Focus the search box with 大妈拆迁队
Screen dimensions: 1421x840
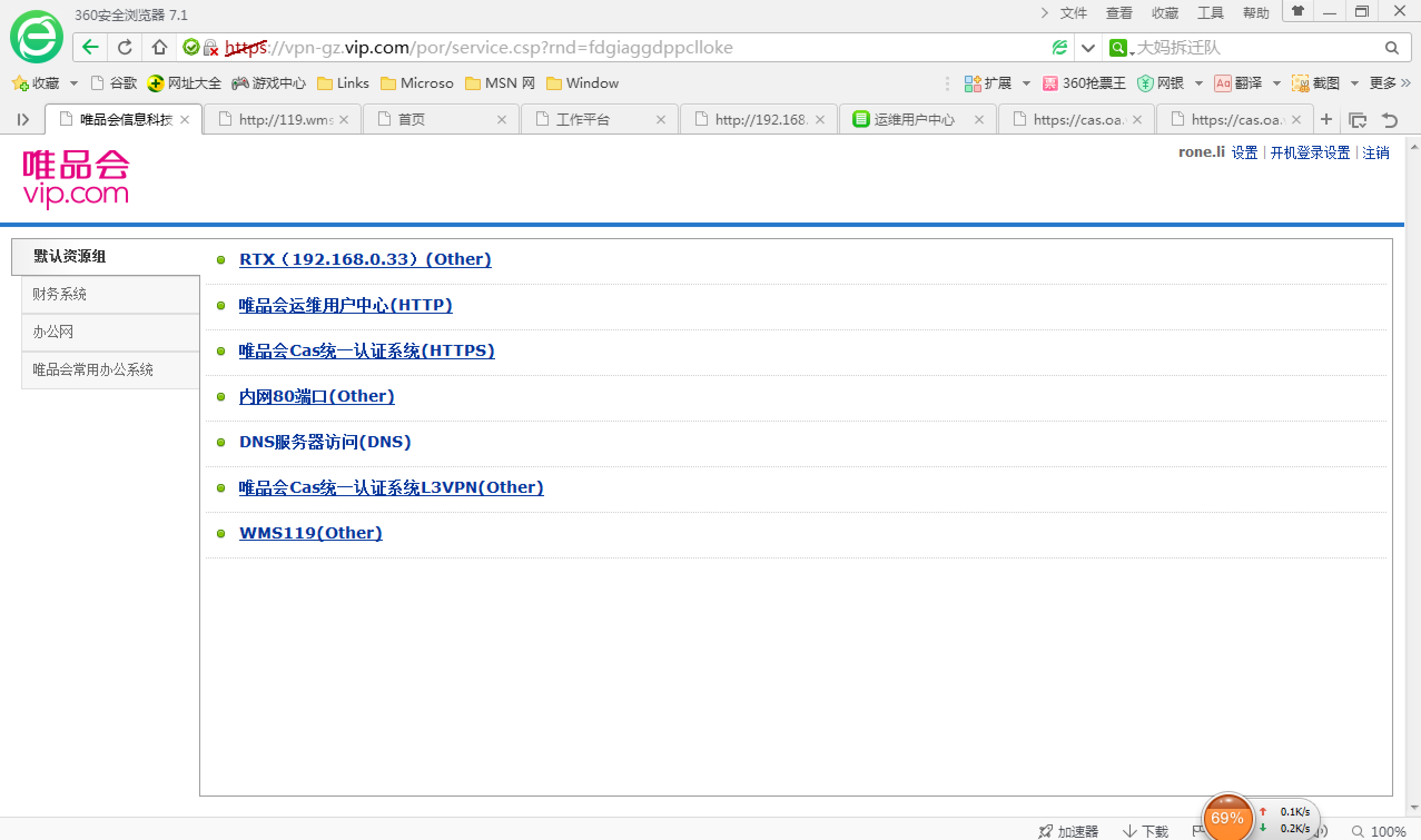(1257, 47)
